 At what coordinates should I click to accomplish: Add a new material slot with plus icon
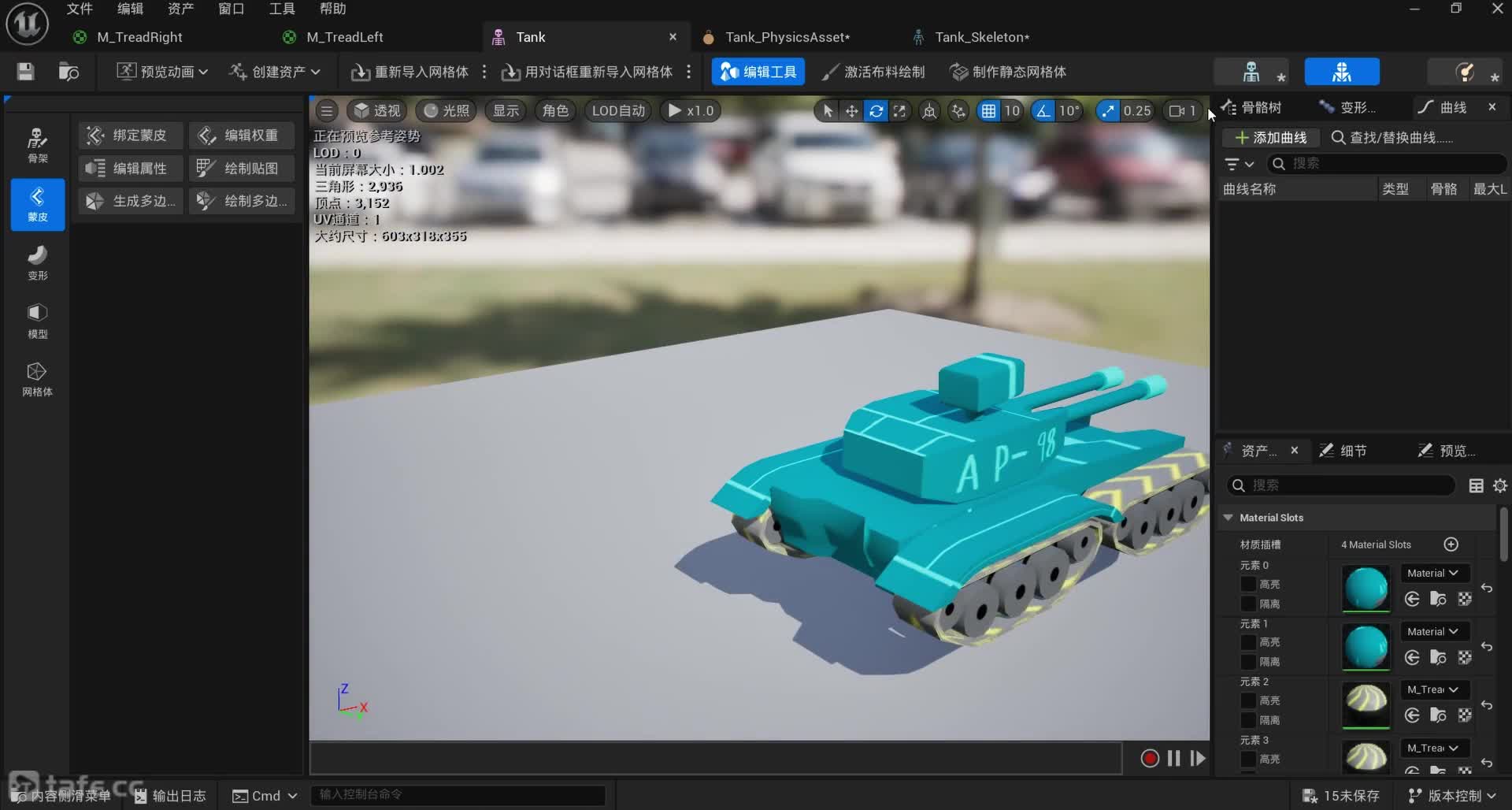tap(1451, 544)
